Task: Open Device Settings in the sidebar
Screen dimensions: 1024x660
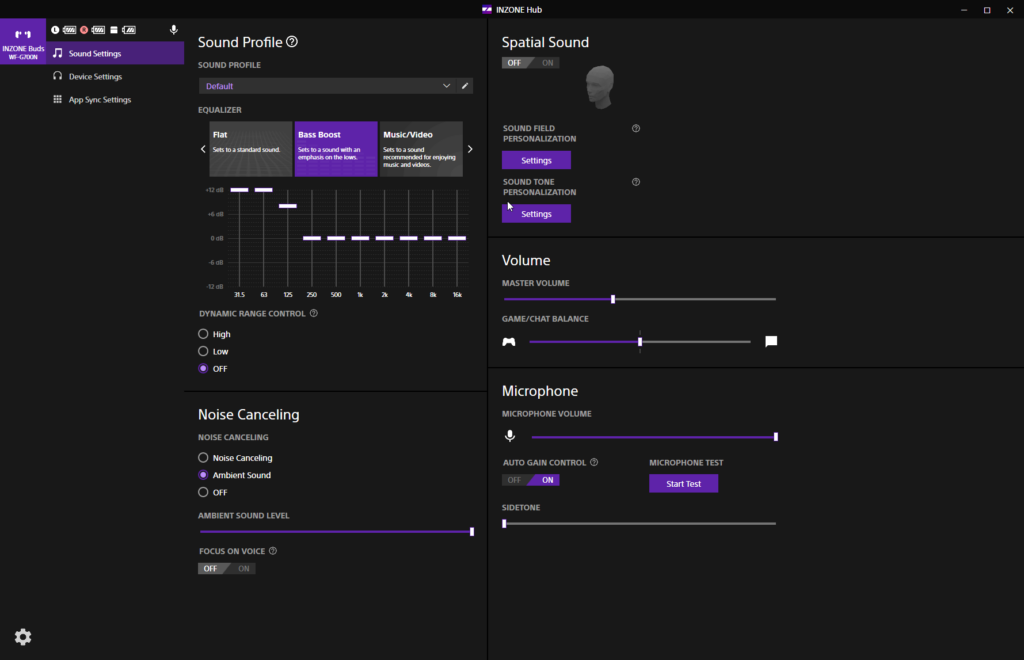Action: point(95,76)
